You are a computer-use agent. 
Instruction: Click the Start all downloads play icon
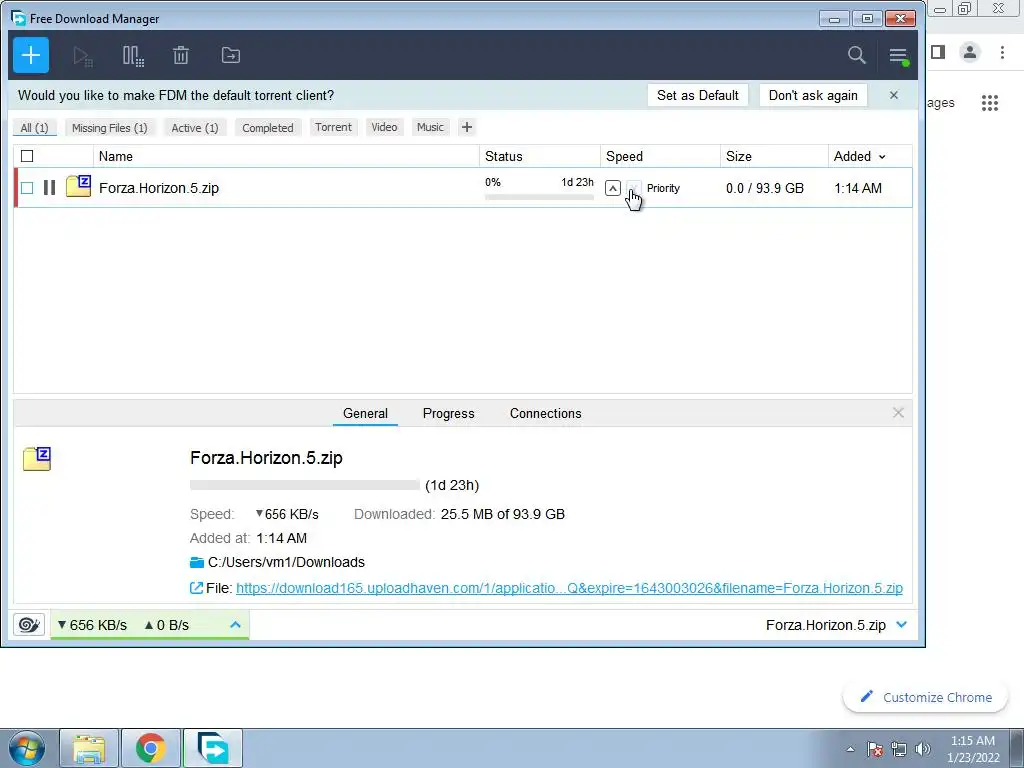82,56
